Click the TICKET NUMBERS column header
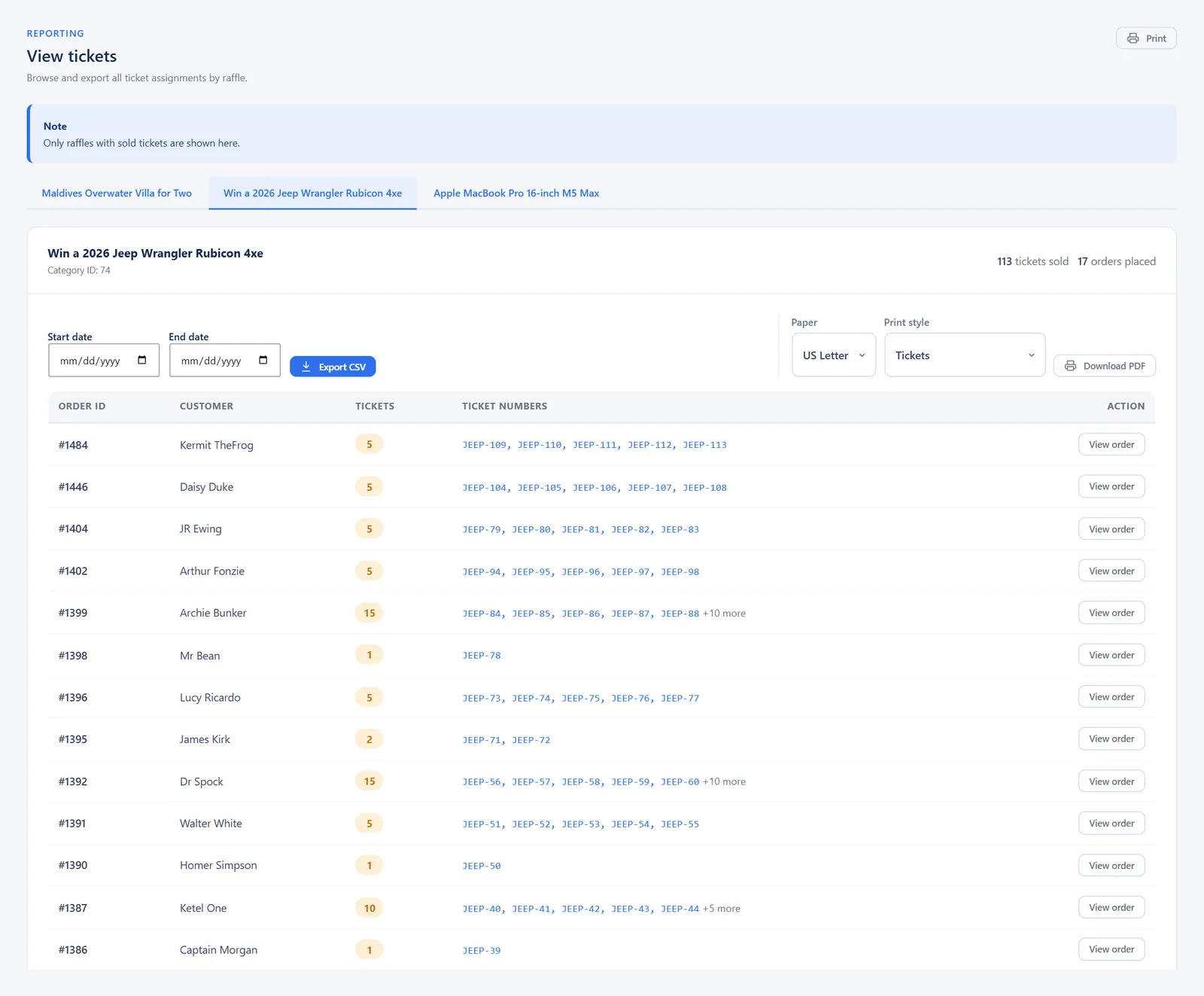 pos(505,406)
